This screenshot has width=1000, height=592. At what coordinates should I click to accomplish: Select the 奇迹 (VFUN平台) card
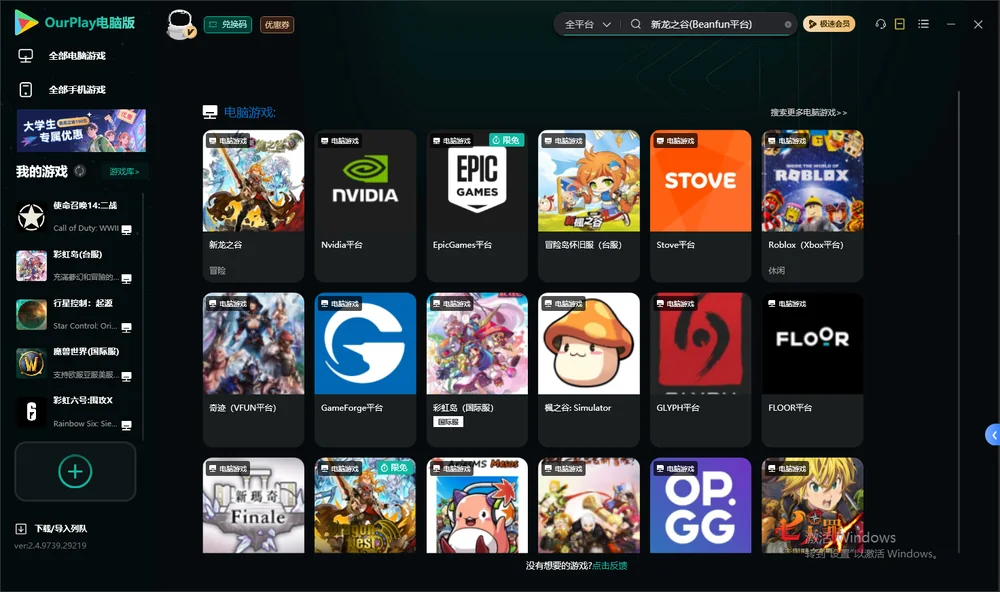(254, 369)
